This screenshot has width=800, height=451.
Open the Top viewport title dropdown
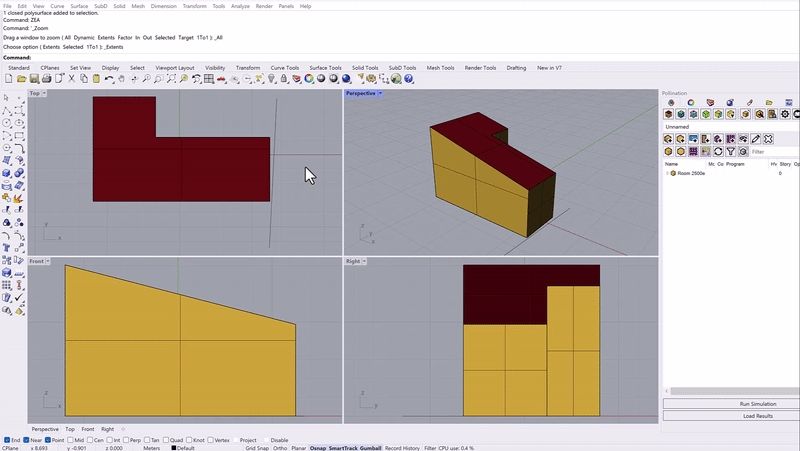(x=46, y=93)
